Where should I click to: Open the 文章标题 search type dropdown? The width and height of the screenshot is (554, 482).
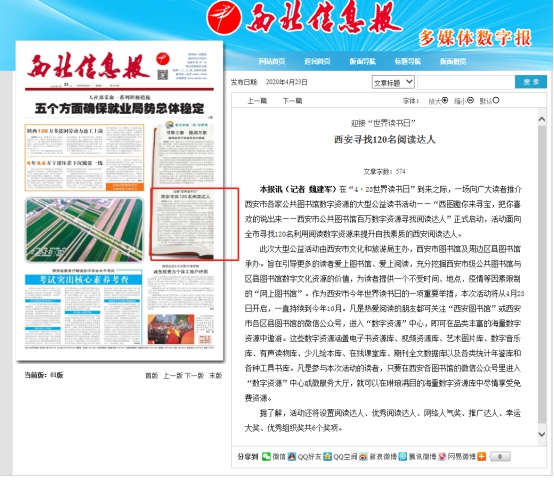[393, 82]
